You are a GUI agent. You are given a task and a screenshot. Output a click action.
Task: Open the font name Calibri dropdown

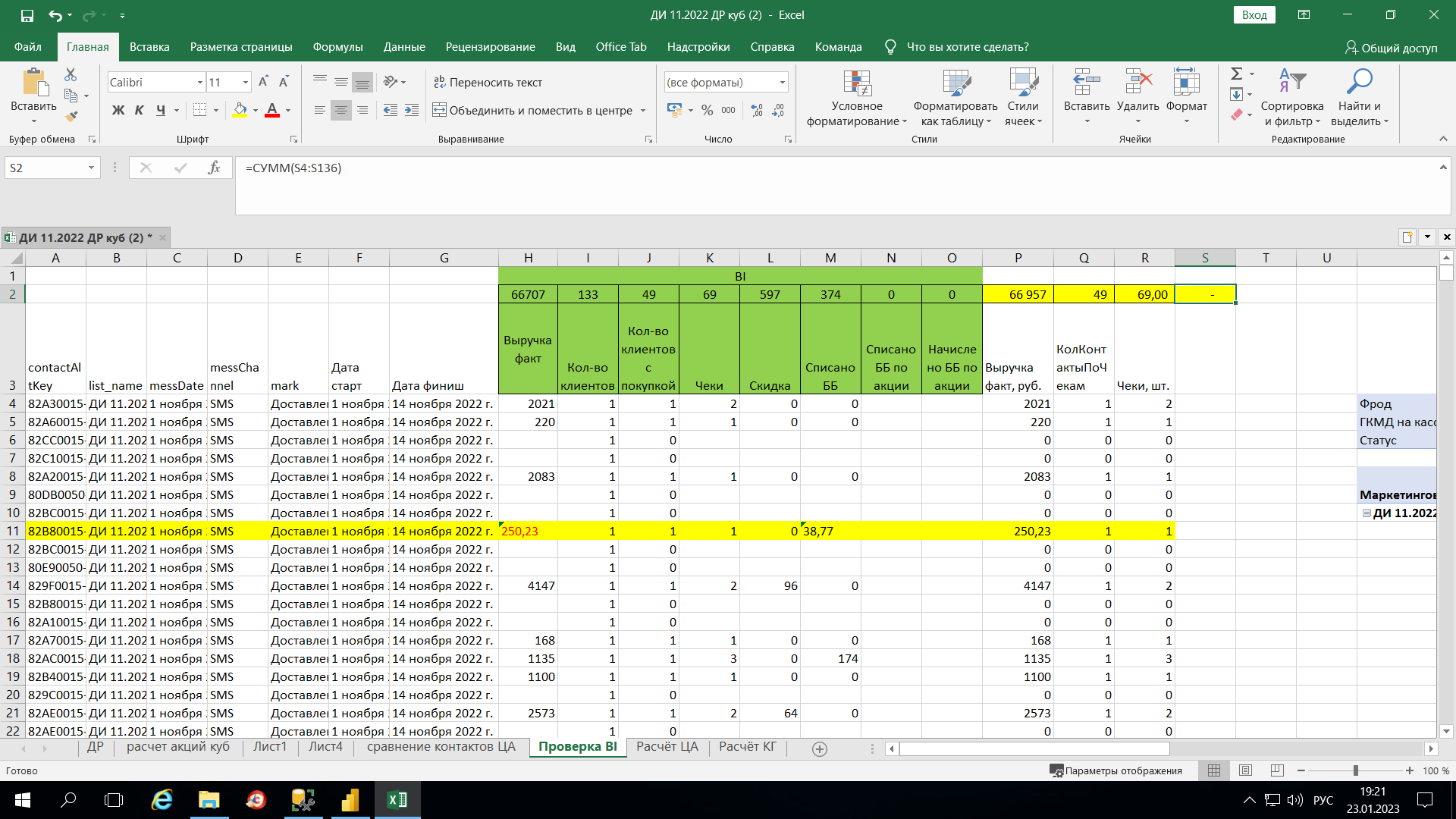(200, 82)
